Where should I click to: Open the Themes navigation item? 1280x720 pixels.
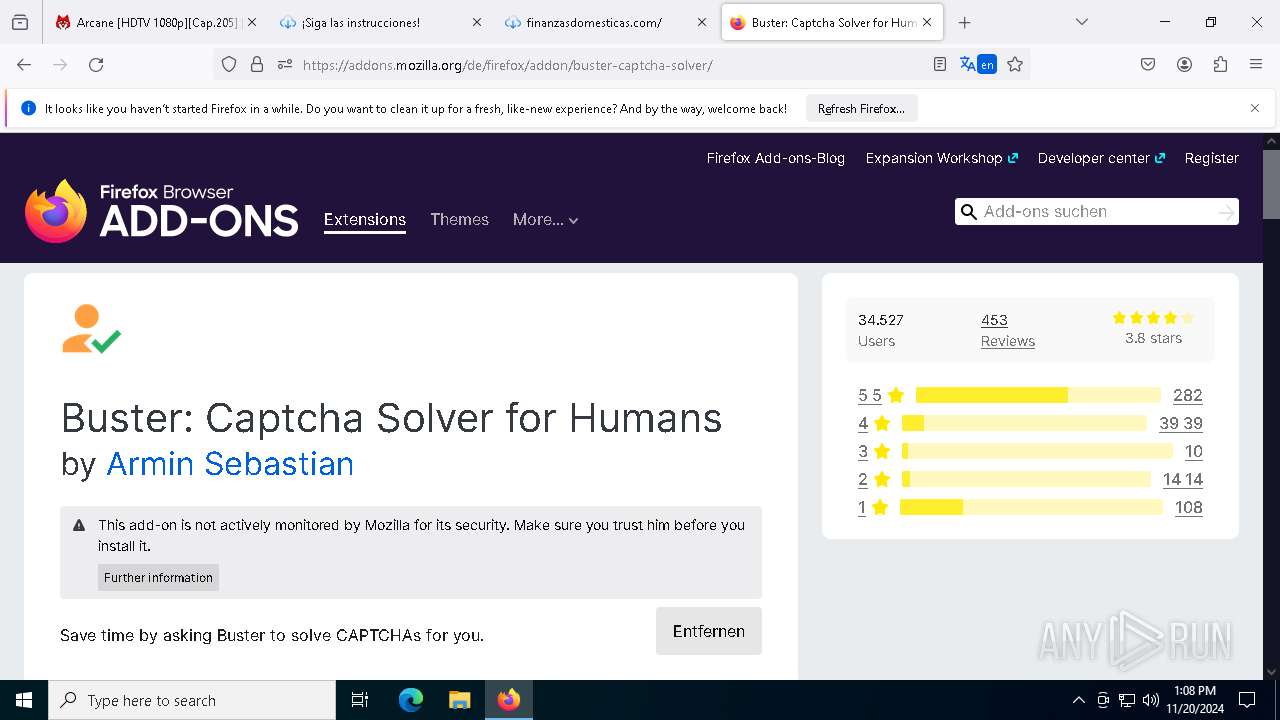tap(459, 220)
